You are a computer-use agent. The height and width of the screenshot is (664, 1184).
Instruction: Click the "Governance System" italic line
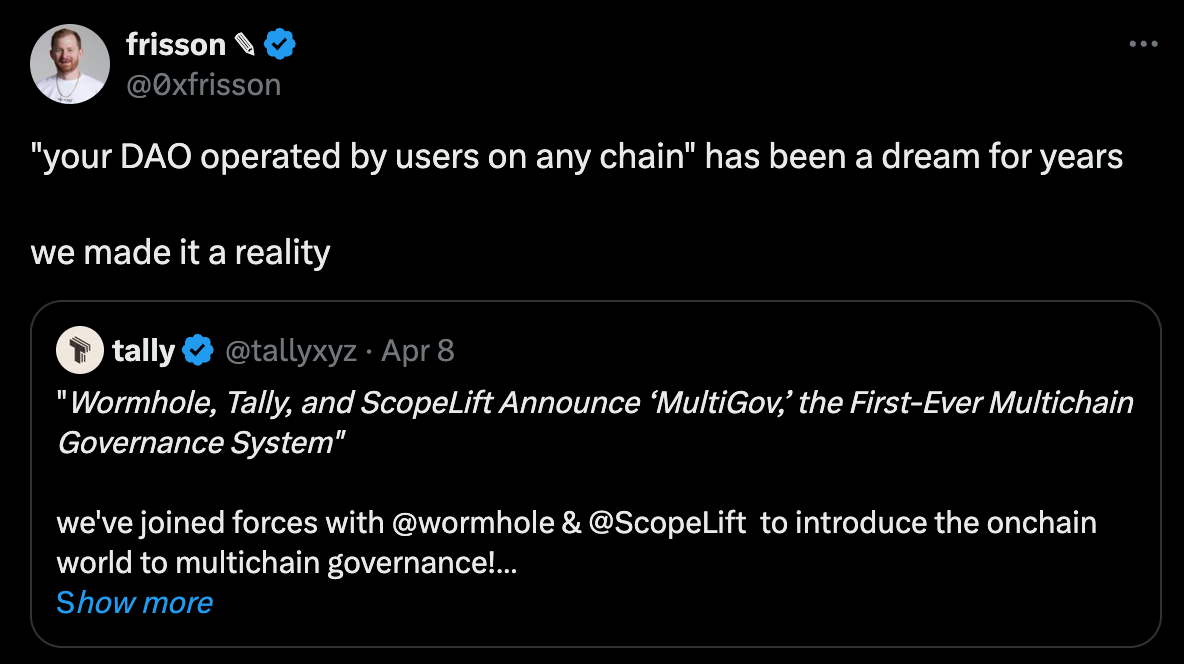point(201,443)
